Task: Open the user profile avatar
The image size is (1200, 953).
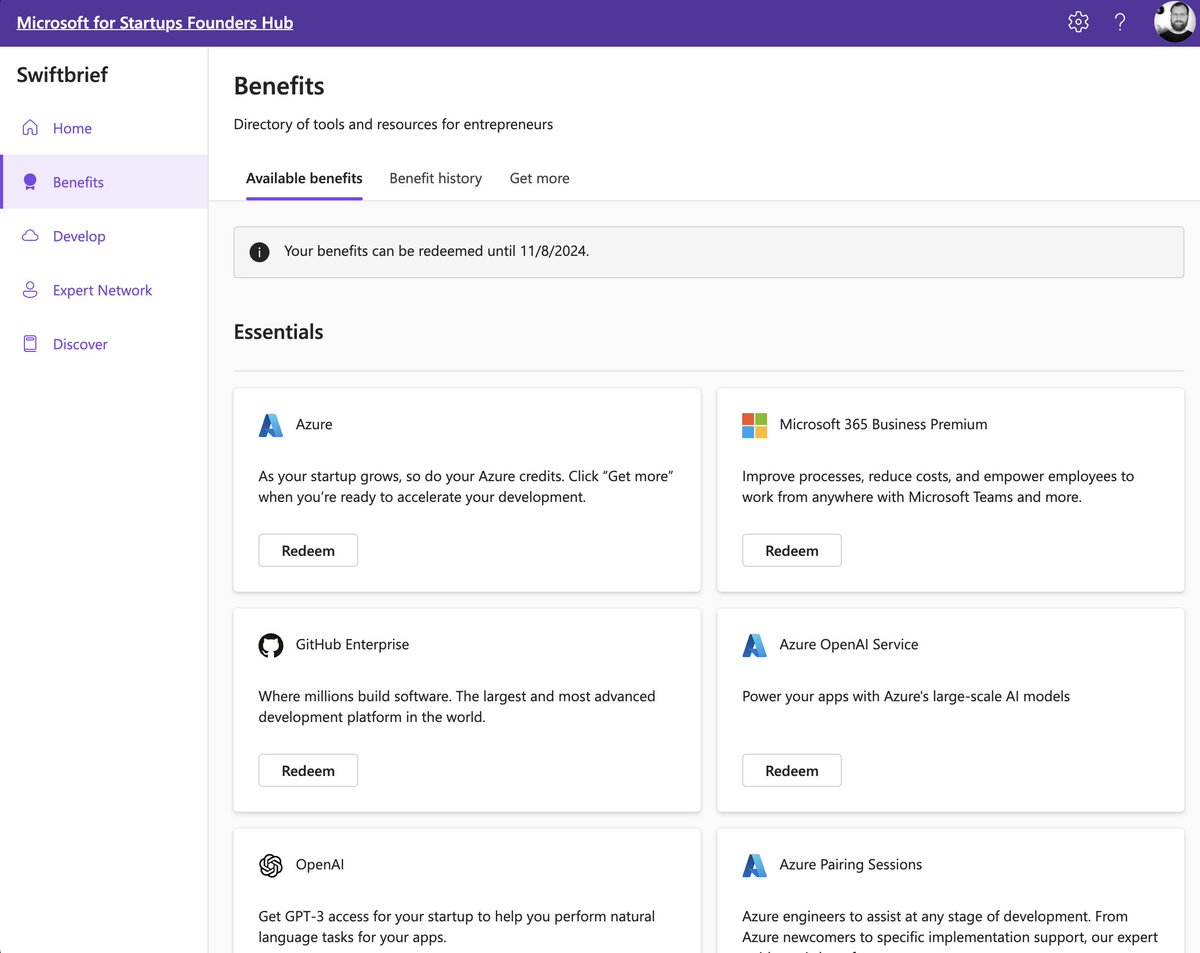Action: pos(1174,22)
